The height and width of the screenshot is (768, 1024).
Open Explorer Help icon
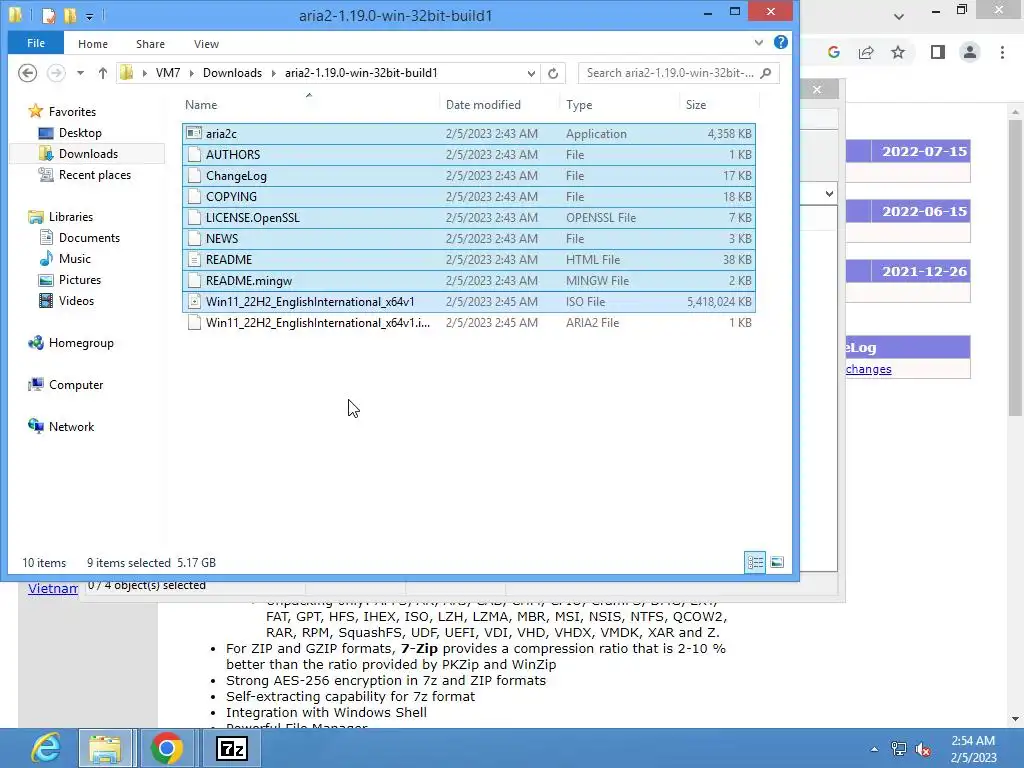[x=780, y=42]
